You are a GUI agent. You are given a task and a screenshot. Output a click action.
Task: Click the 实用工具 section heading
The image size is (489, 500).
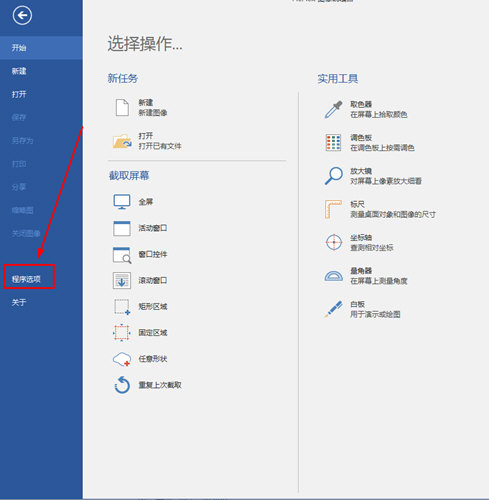pos(338,79)
